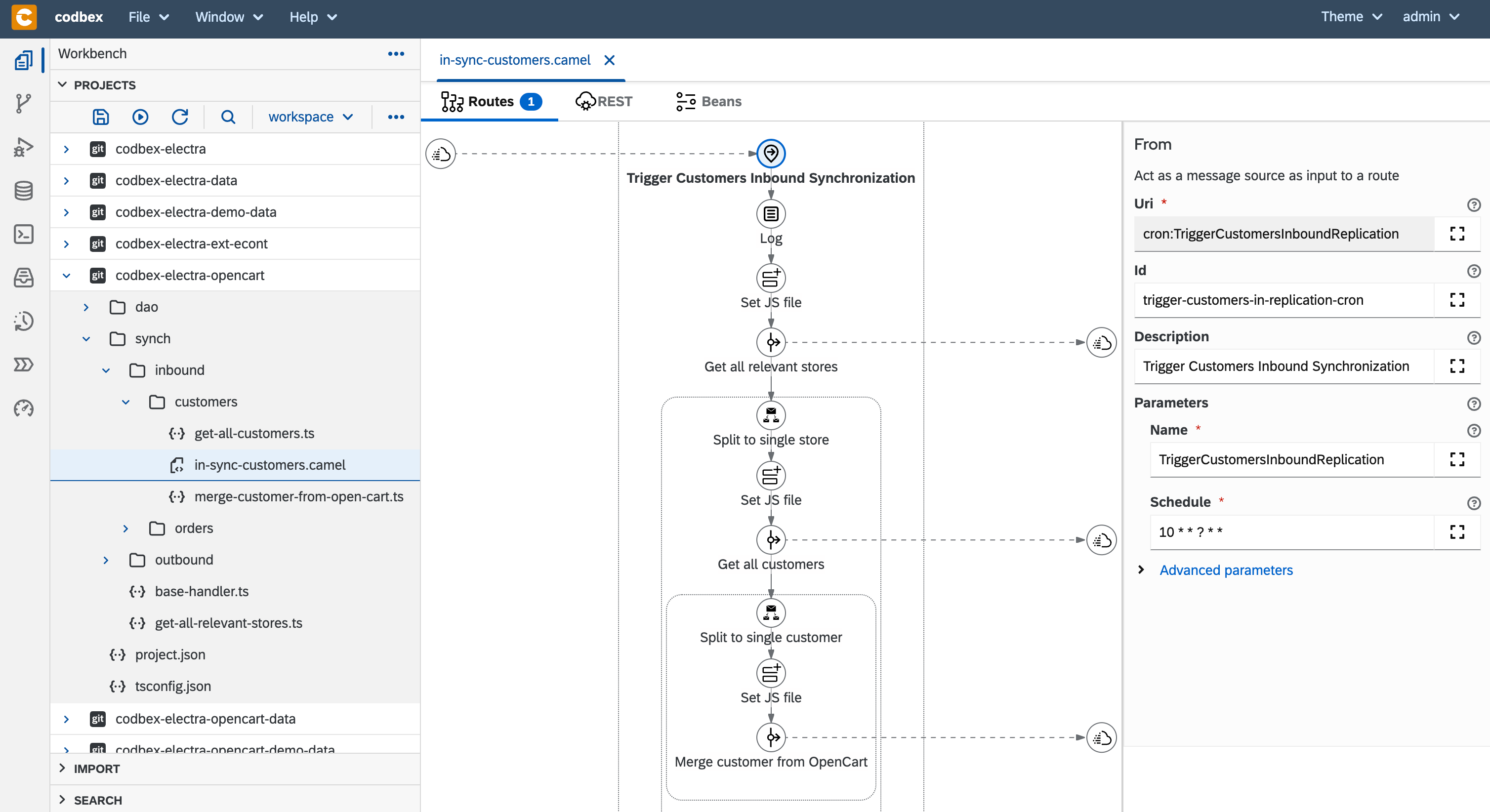Open the Workbench perspective icon in sidebar

pyautogui.click(x=24, y=60)
